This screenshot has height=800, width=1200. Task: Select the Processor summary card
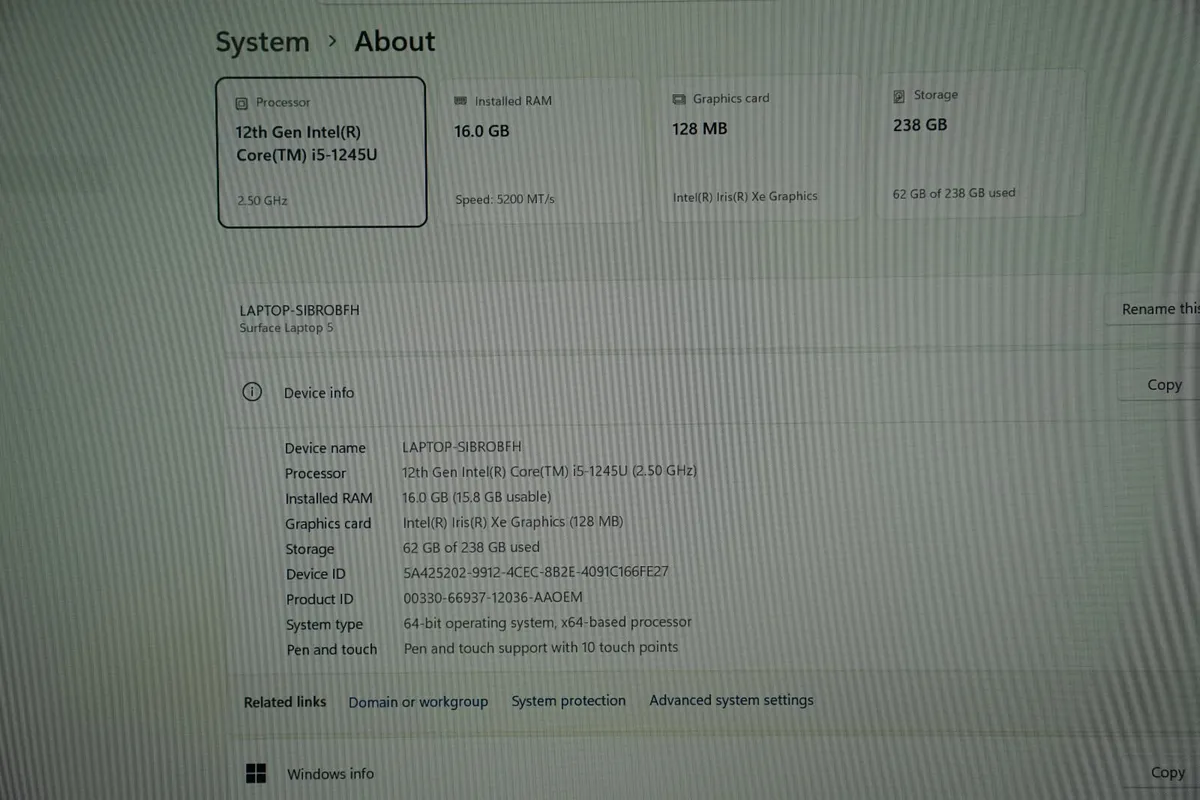coord(322,152)
